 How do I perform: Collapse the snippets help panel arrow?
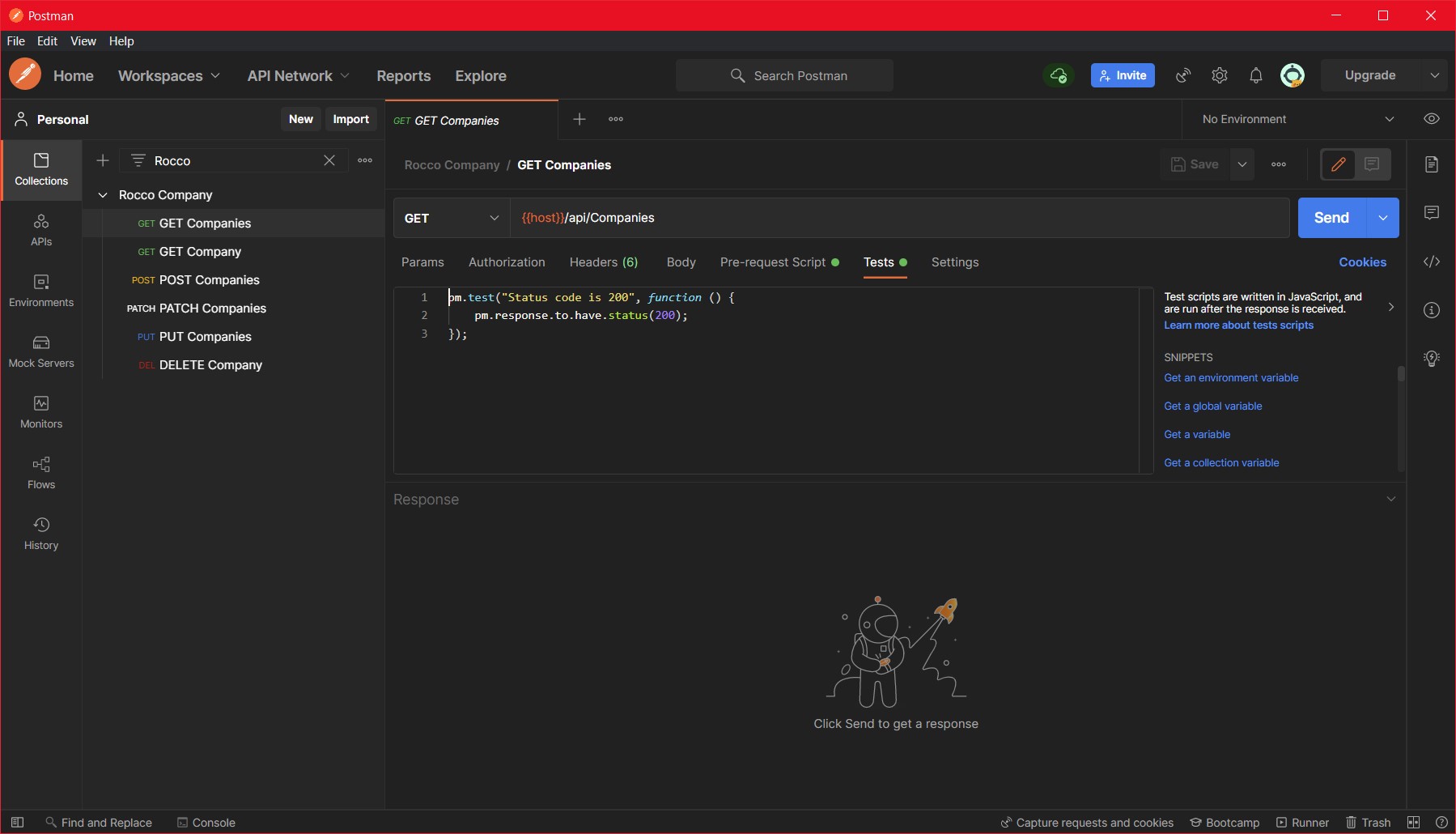click(1390, 307)
